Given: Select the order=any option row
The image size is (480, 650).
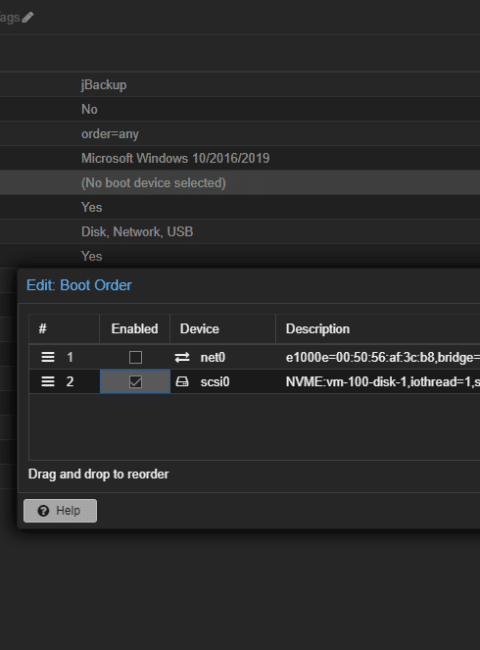Looking at the screenshot, I should [240, 133].
